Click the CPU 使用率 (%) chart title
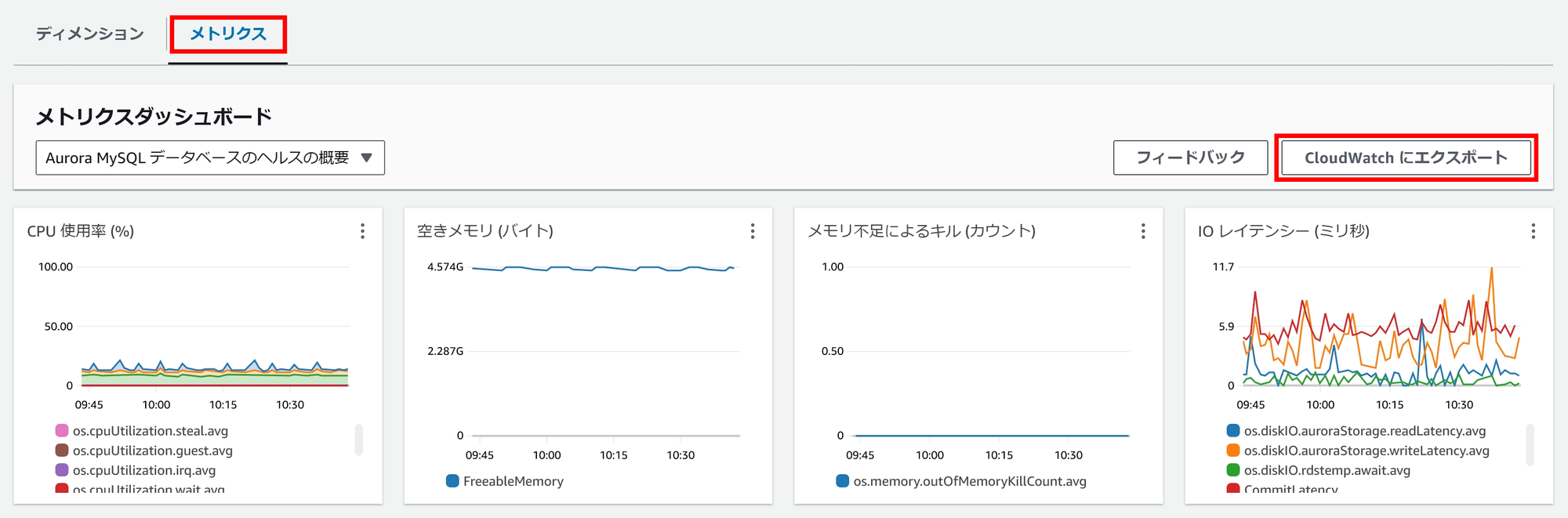Screen dimensions: 1568x518 pyautogui.click(x=81, y=231)
